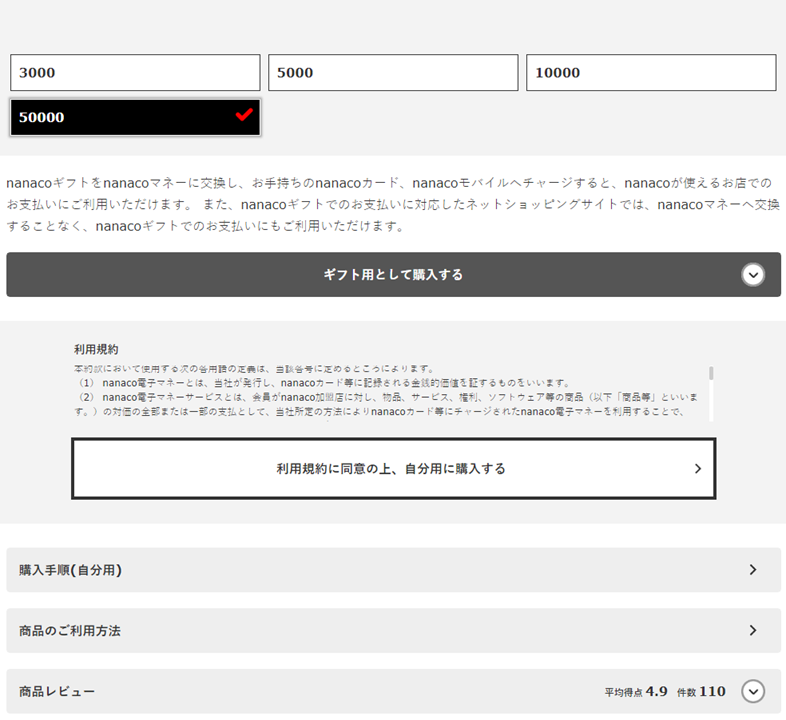The image size is (786, 720).
Task: Expand the 商品レビュー section
Action: point(394,691)
